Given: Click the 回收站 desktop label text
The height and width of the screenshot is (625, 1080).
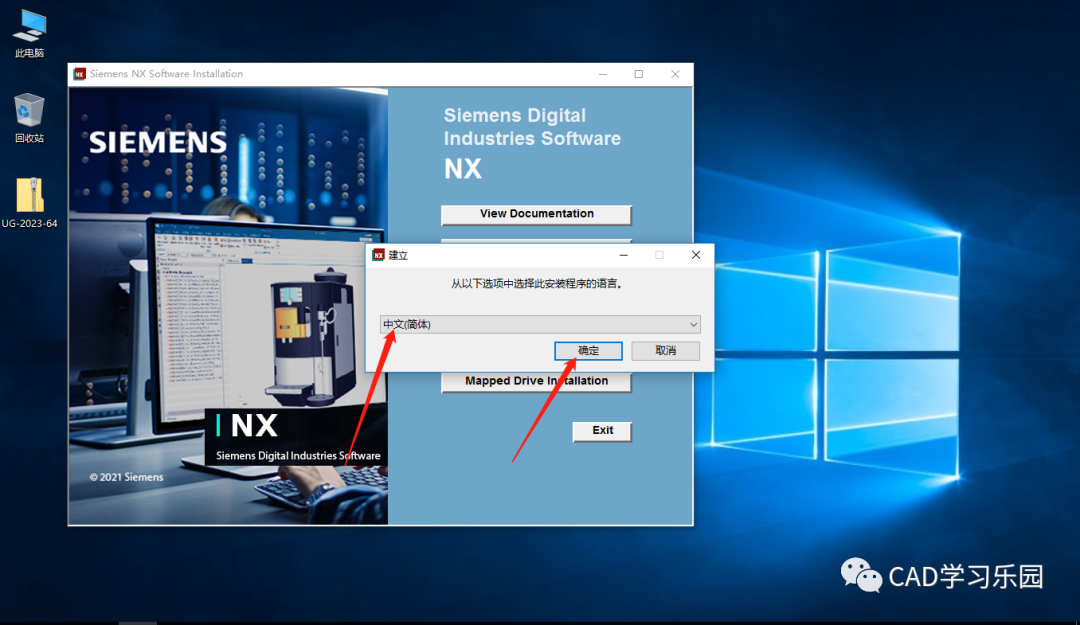Looking at the screenshot, I should tap(30, 139).
